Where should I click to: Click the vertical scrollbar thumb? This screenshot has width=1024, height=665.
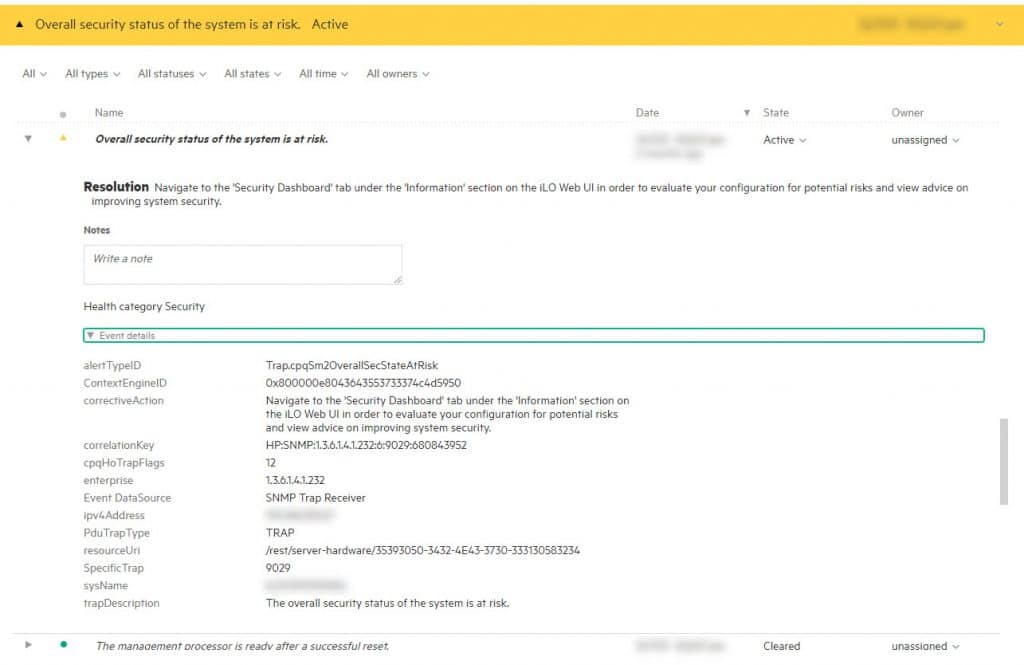(1004, 462)
